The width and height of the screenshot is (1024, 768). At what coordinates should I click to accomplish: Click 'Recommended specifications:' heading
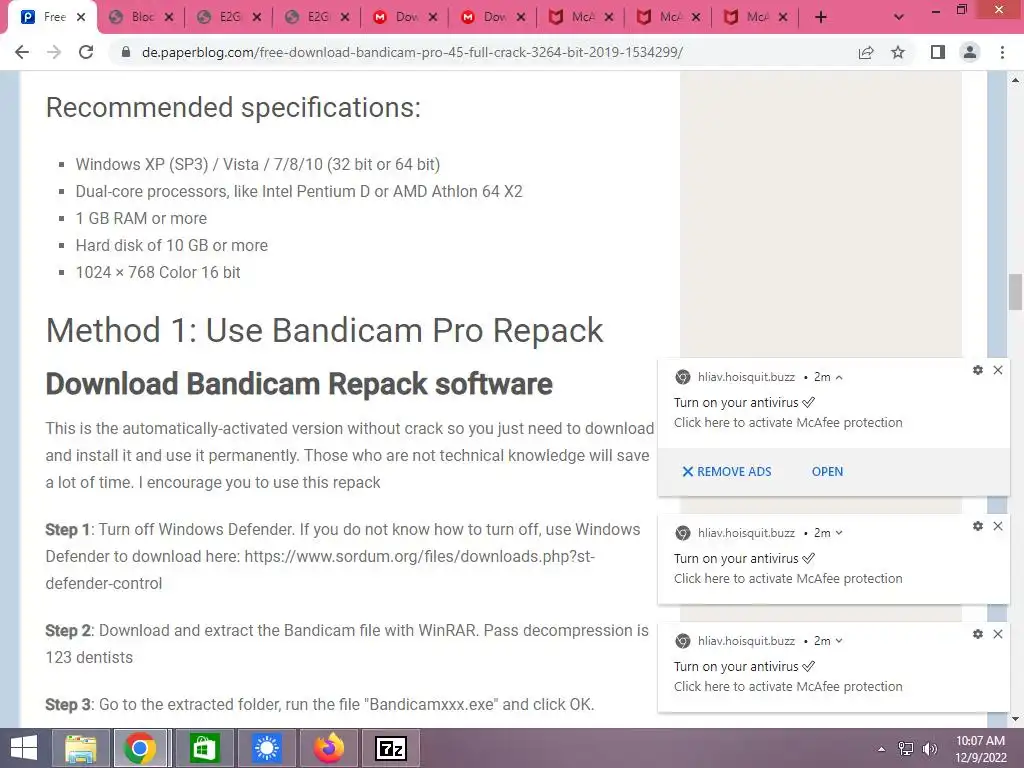pyautogui.click(x=233, y=108)
